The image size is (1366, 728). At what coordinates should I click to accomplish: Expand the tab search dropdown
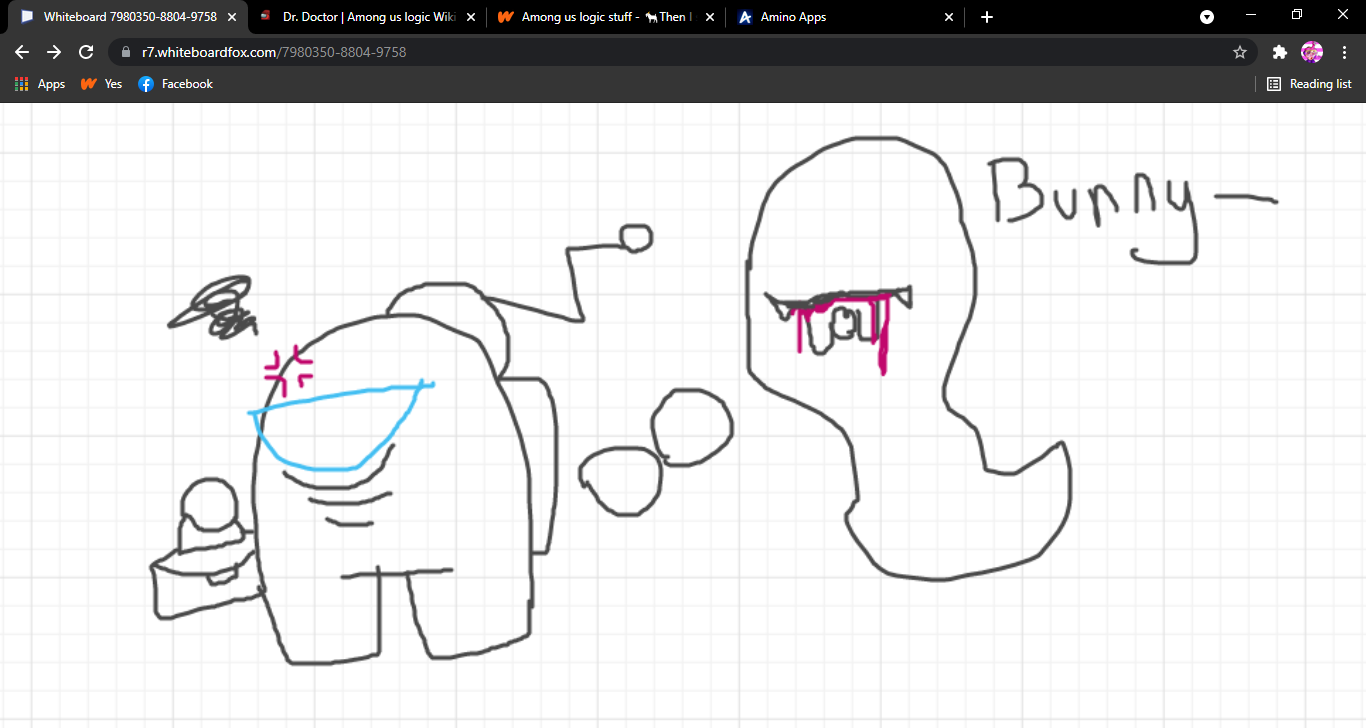click(1207, 17)
